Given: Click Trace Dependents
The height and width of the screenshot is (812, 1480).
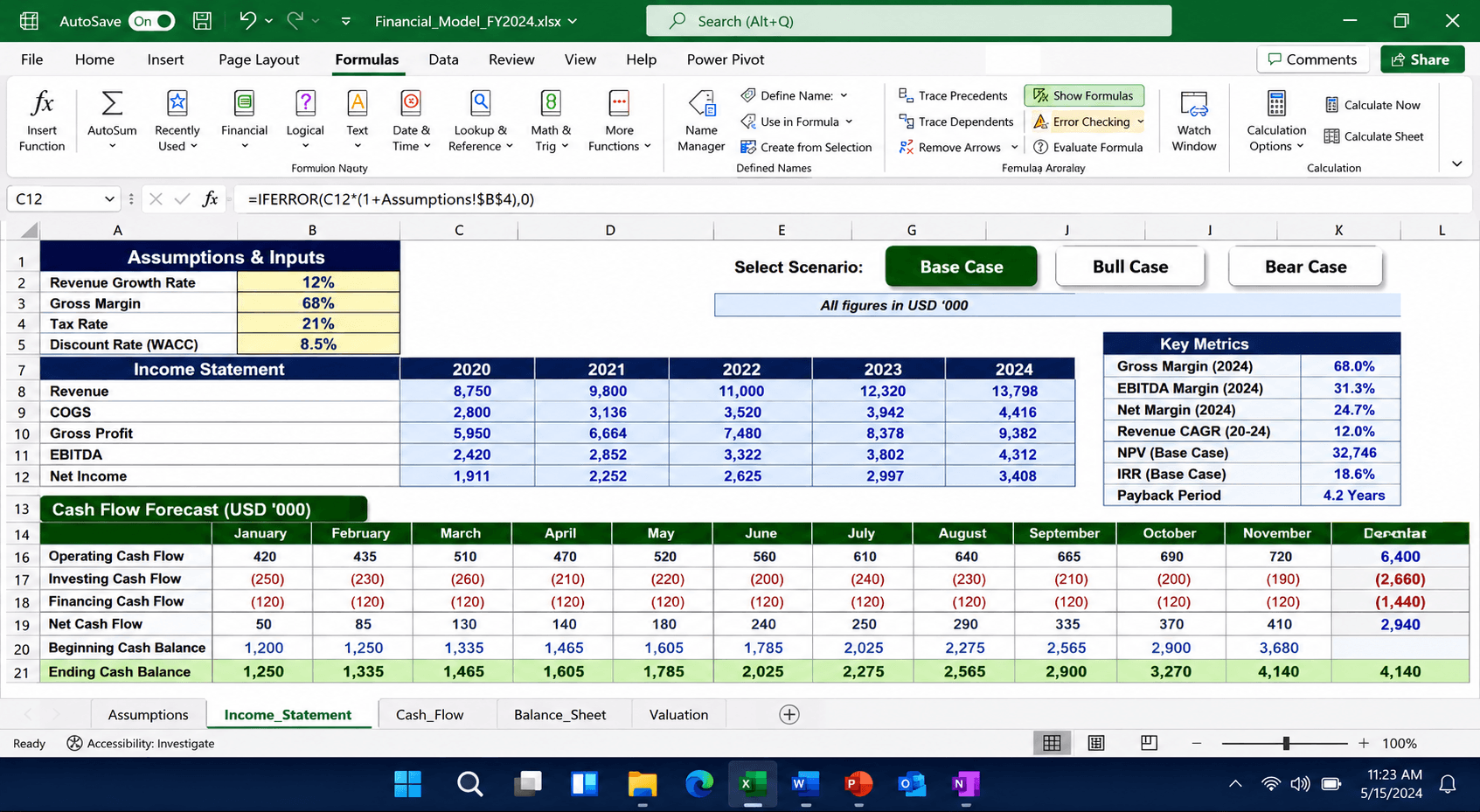Looking at the screenshot, I should tap(955, 121).
